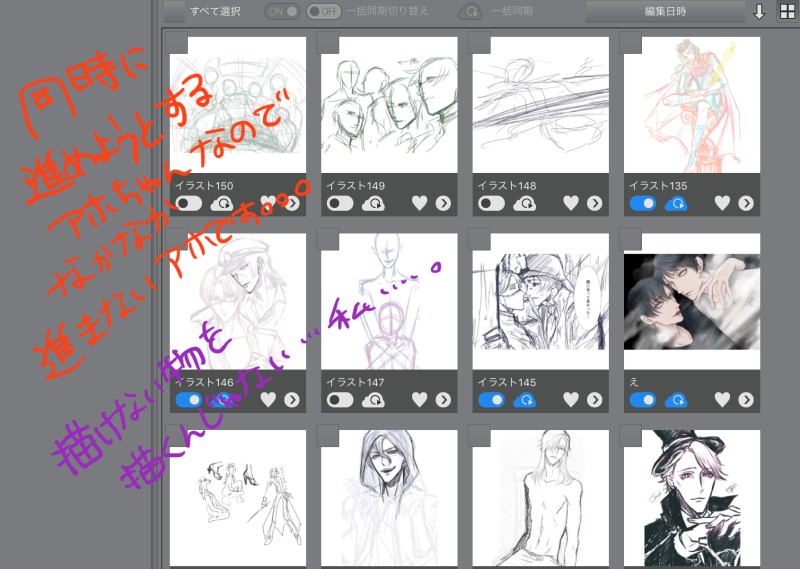
Task: Toggle sync switch for イラスト150
Action: 189,203
